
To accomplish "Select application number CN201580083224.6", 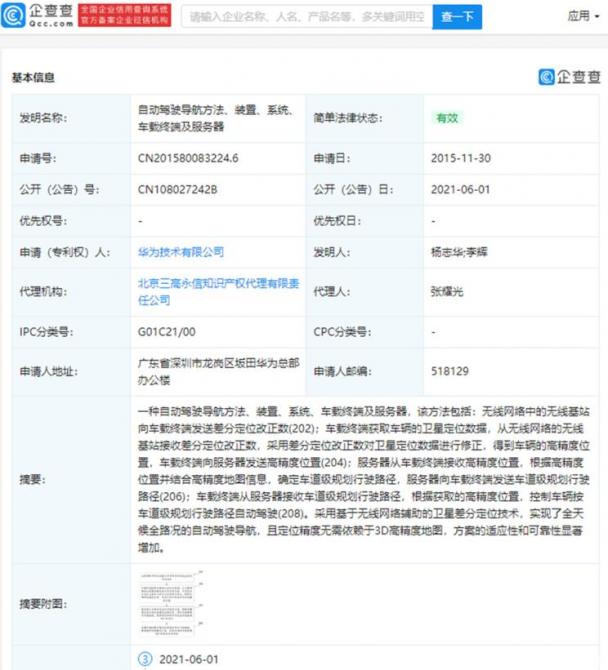I will 188,158.
